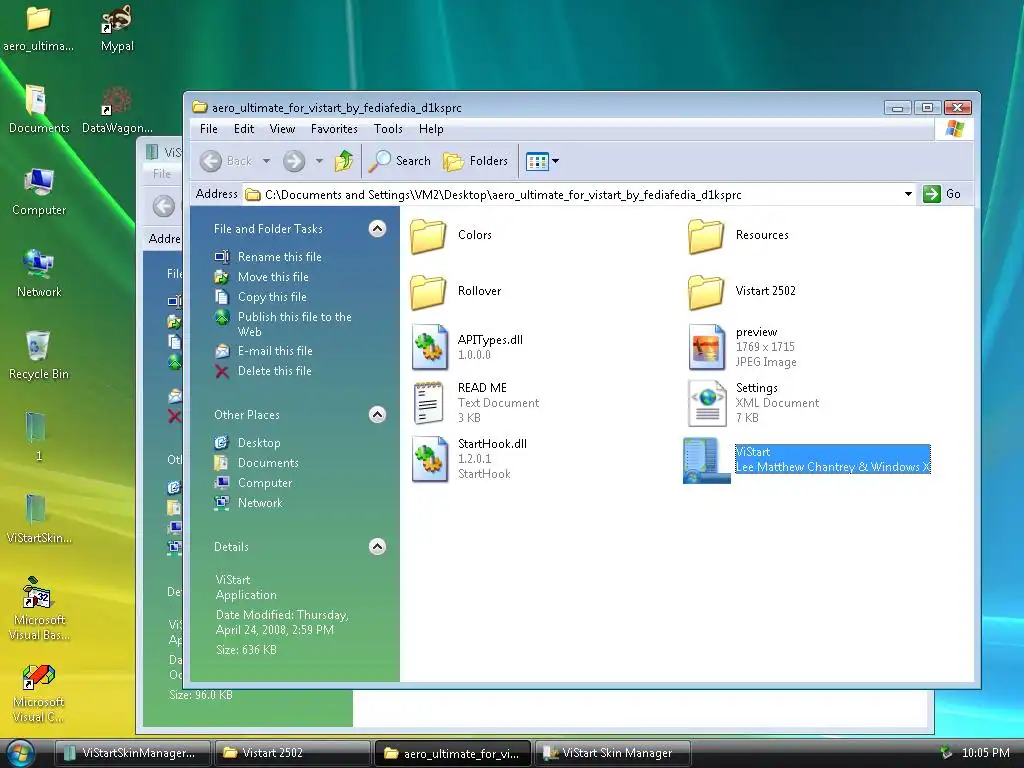1024x768 pixels.
Task: Click the Go button
Action: point(942,194)
